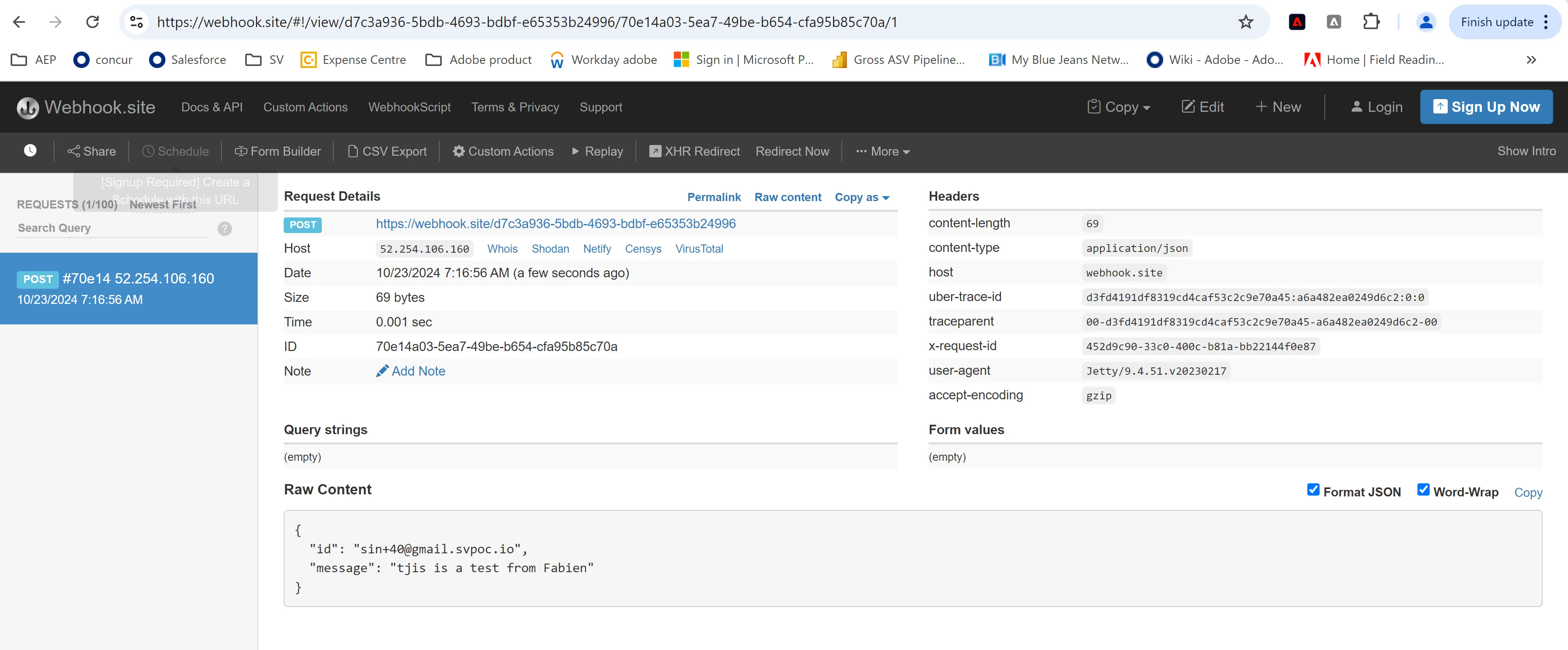Open the Salesforce bookmark
Viewport: 1568px width, 650px height.
click(x=188, y=60)
